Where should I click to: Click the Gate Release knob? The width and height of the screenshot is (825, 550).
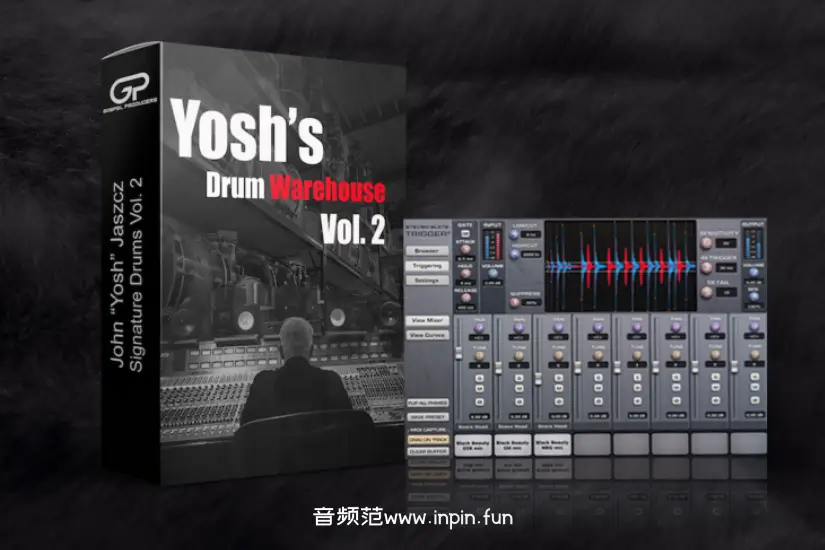(465, 297)
